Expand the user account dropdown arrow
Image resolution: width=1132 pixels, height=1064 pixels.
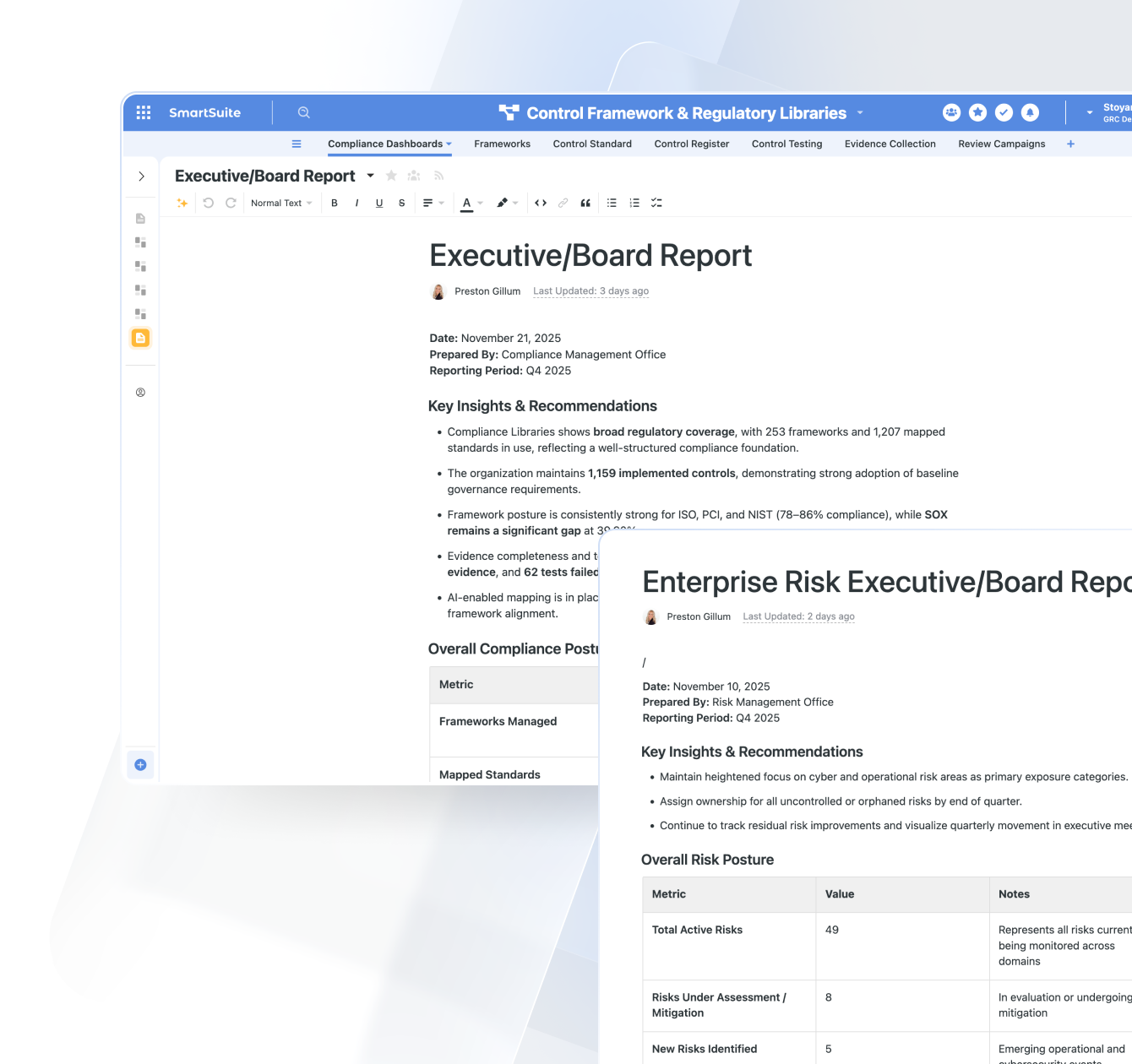tap(1090, 112)
